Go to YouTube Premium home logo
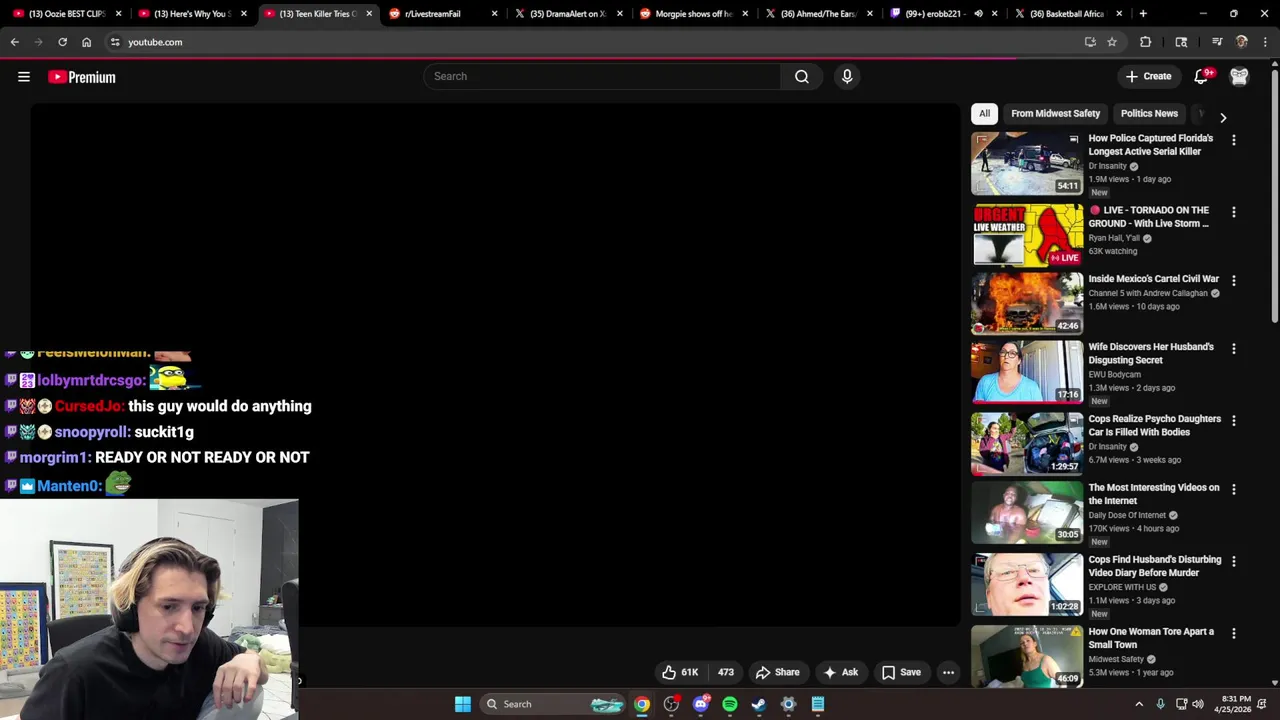Viewport: 1280px width, 720px height. [82, 77]
